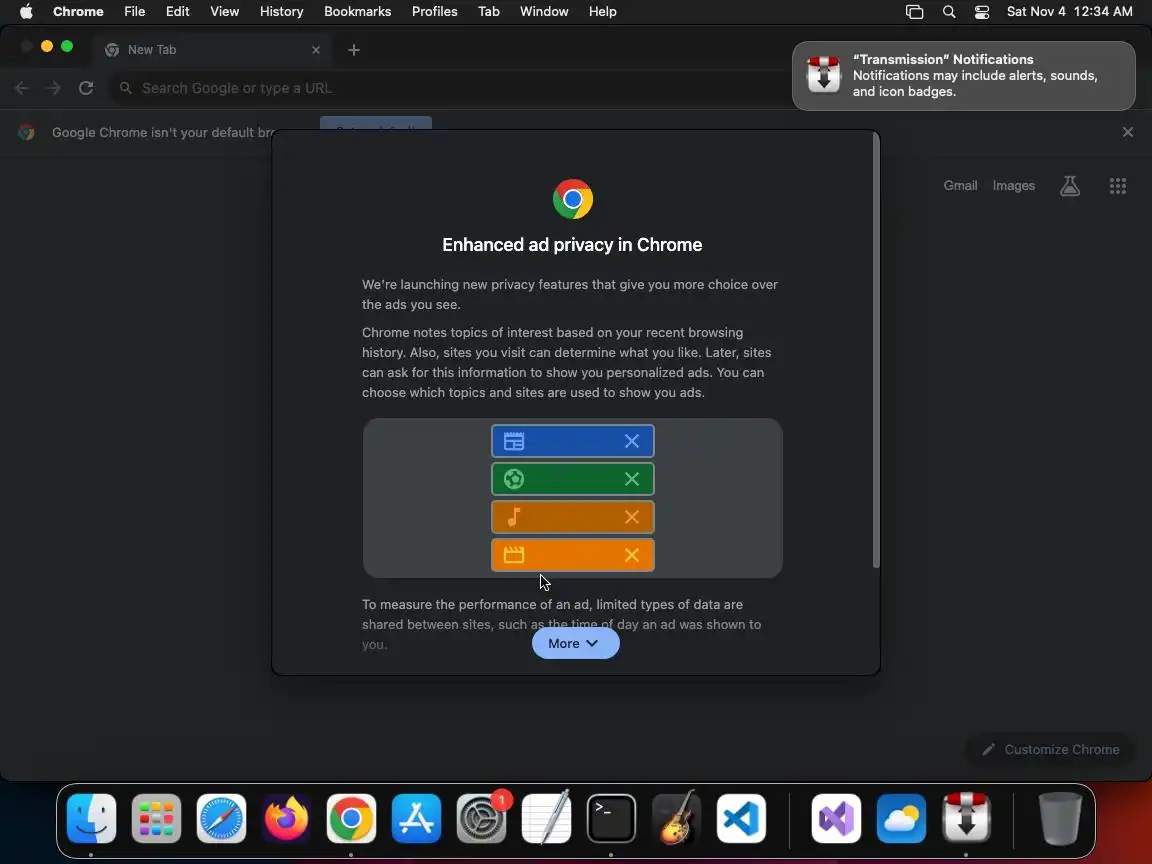Open the Gmail link
The width and height of the screenshot is (1152, 864).
click(x=960, y=186)
